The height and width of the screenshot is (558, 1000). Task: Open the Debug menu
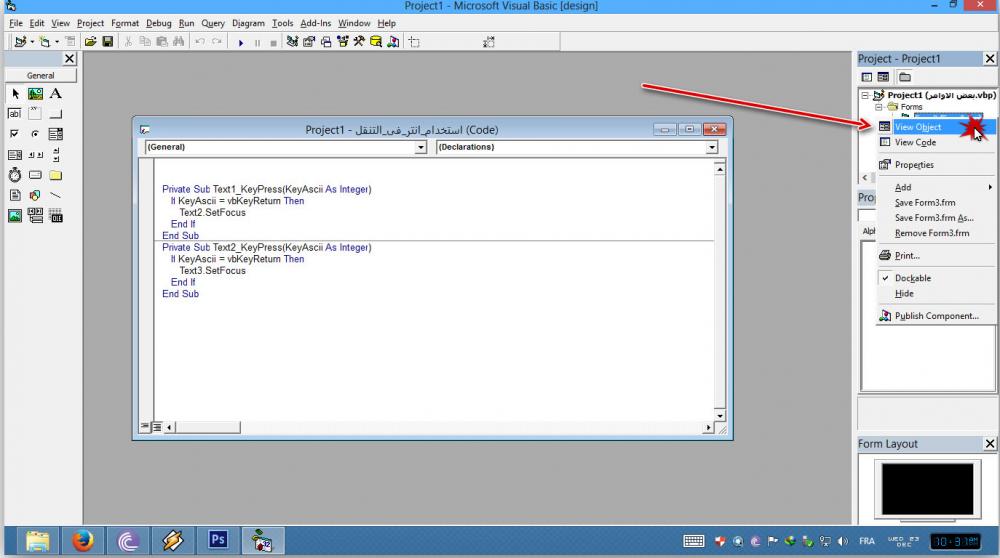coord(159,23)
